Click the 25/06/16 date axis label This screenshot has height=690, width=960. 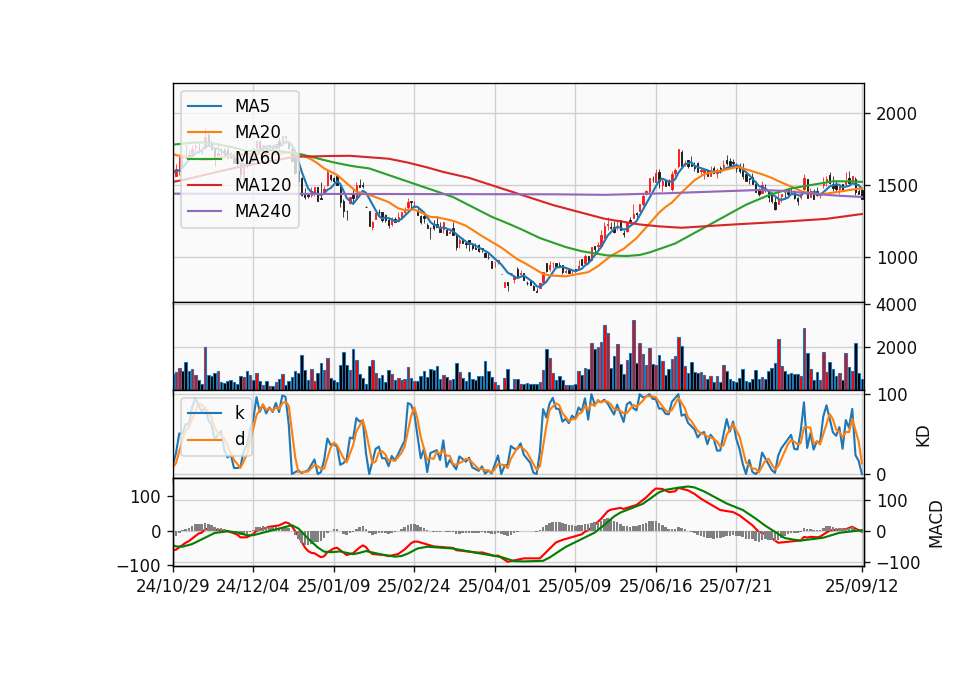pos(656,586)
